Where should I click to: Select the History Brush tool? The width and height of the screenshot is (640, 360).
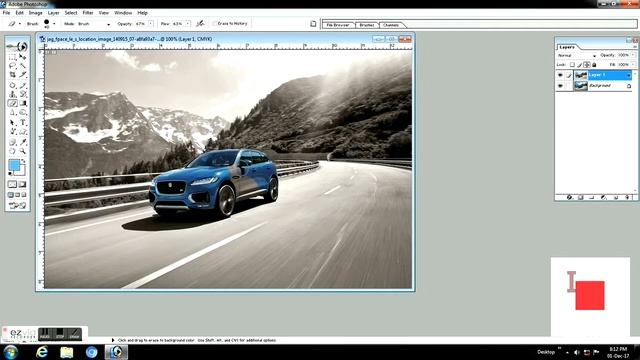[23, 94]
